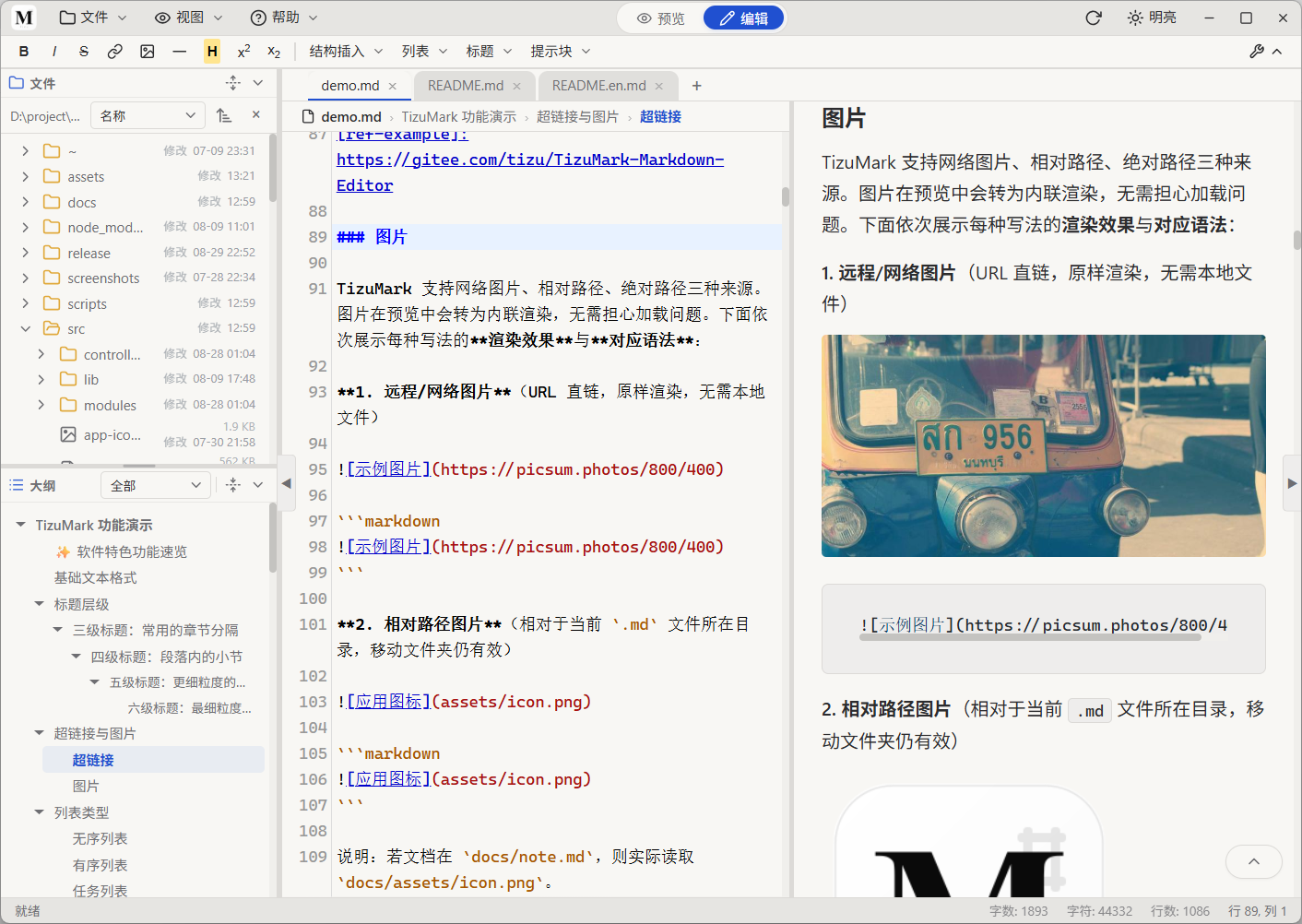Expand the assets folder
Image resolution: width=1302 pixels, height=924 pixels.
[x=25, y=176]
